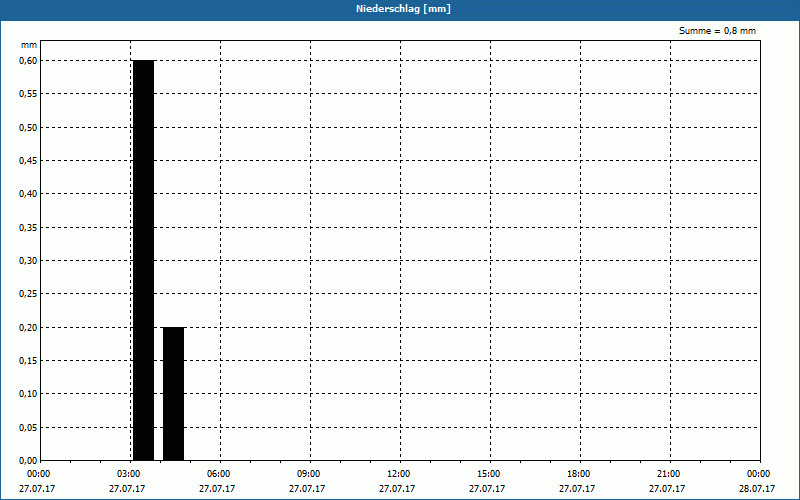Image resolution: width=800 pixels, height=500 pixels.
Task: Select the Summe = 0,8 mm label
Action: point(717,31)
